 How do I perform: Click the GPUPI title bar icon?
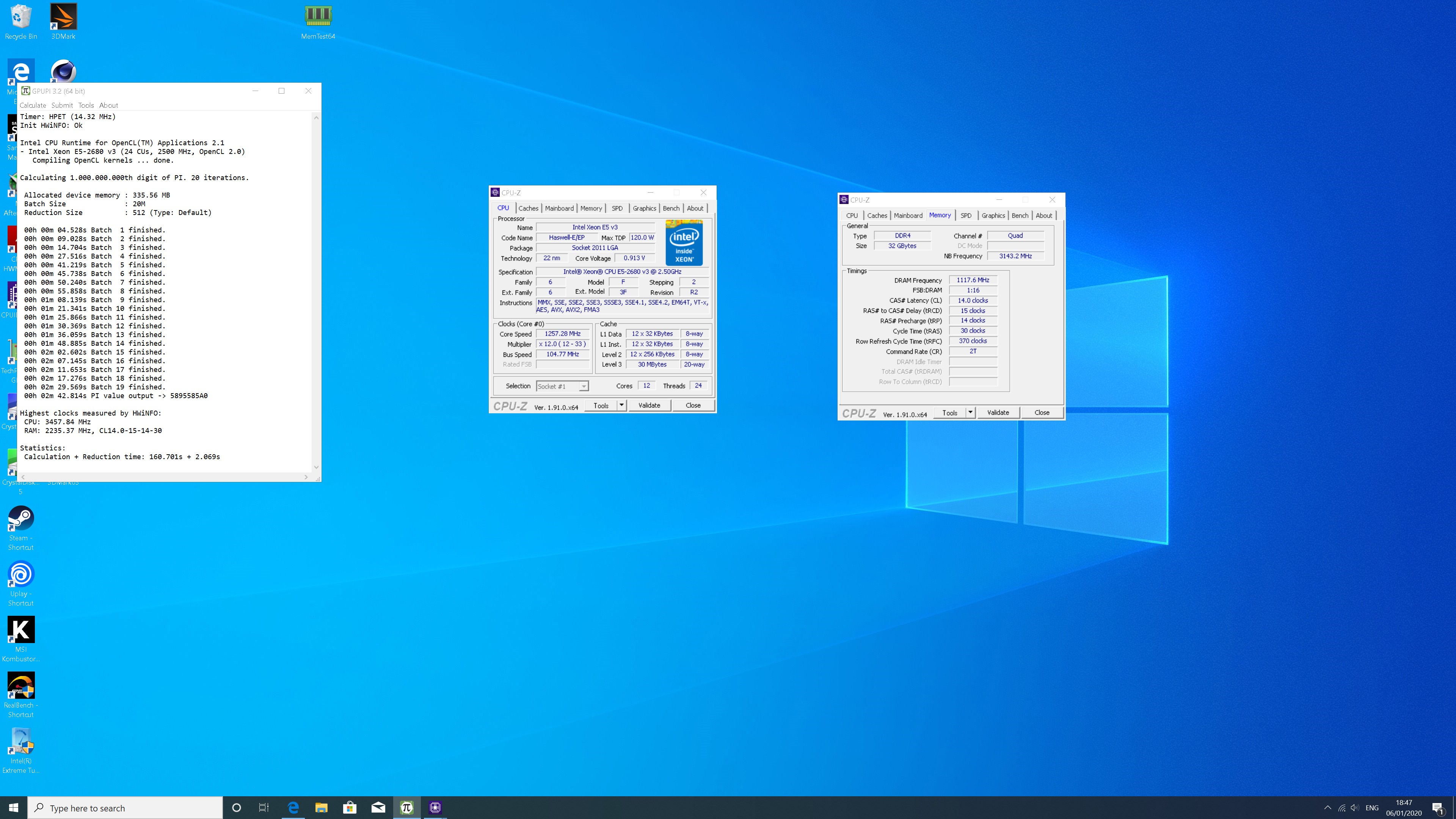point(25,91)
